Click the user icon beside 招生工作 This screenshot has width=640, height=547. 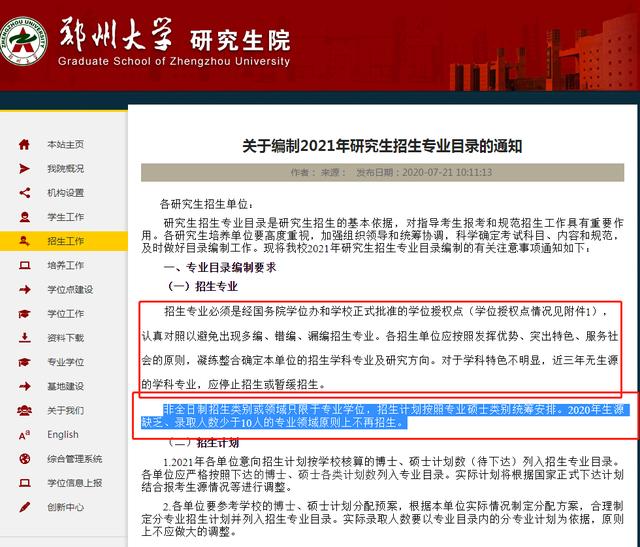[24, 241]
